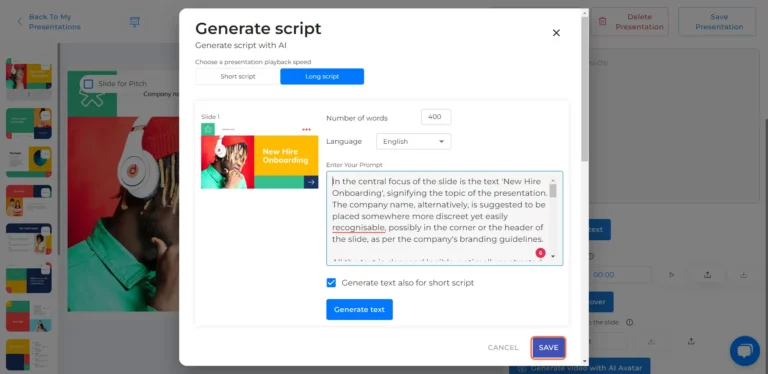This screenshot has height=374, width=768.
Task: Select sixth slide thumbnail in left panel
Action: click(x=28, y=278)
